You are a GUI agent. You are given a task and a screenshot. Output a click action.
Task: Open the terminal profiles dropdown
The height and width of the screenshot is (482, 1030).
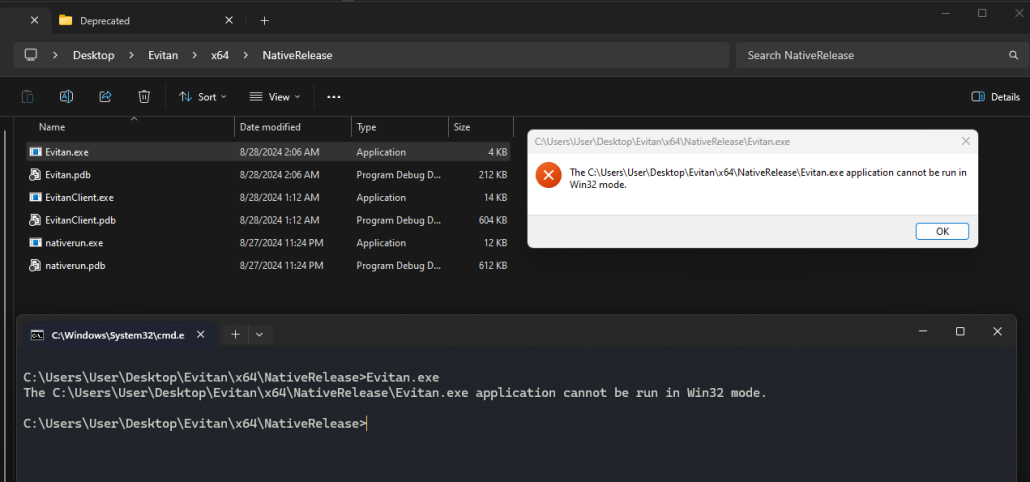click(x=259, y=335)
